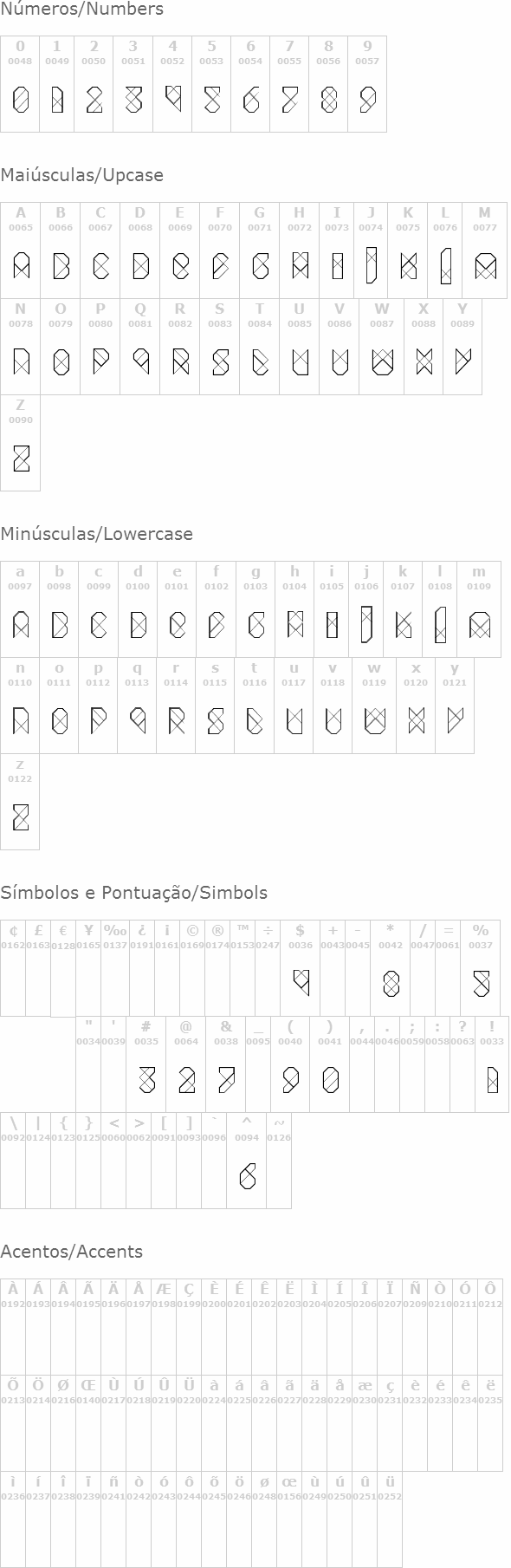Image resolution: width=511 pixels, height=1568 pixels.
Task: Select the dollar sign glyph cell 0036
Action: (301, 968)
